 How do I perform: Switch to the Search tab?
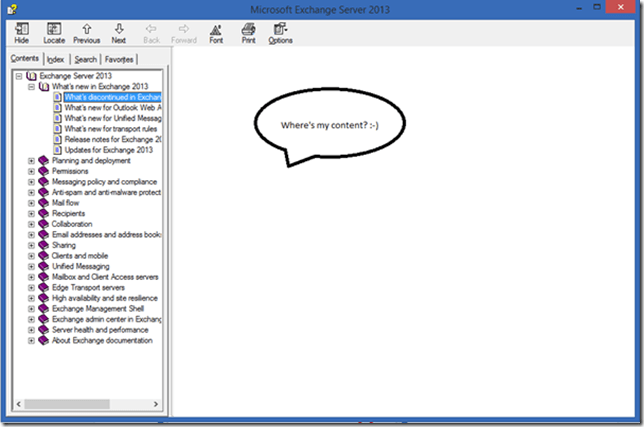pos(86,59)
